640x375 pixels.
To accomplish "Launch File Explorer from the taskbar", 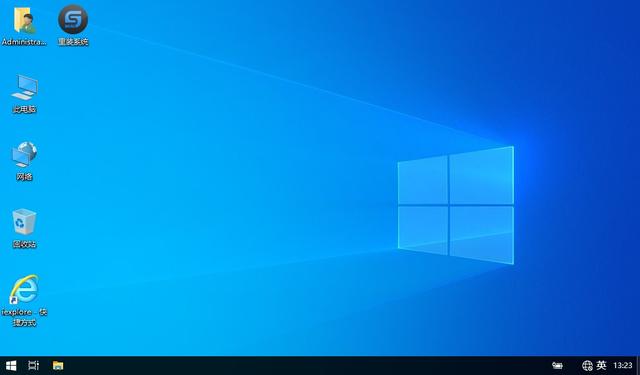I will tap(58, 366).
